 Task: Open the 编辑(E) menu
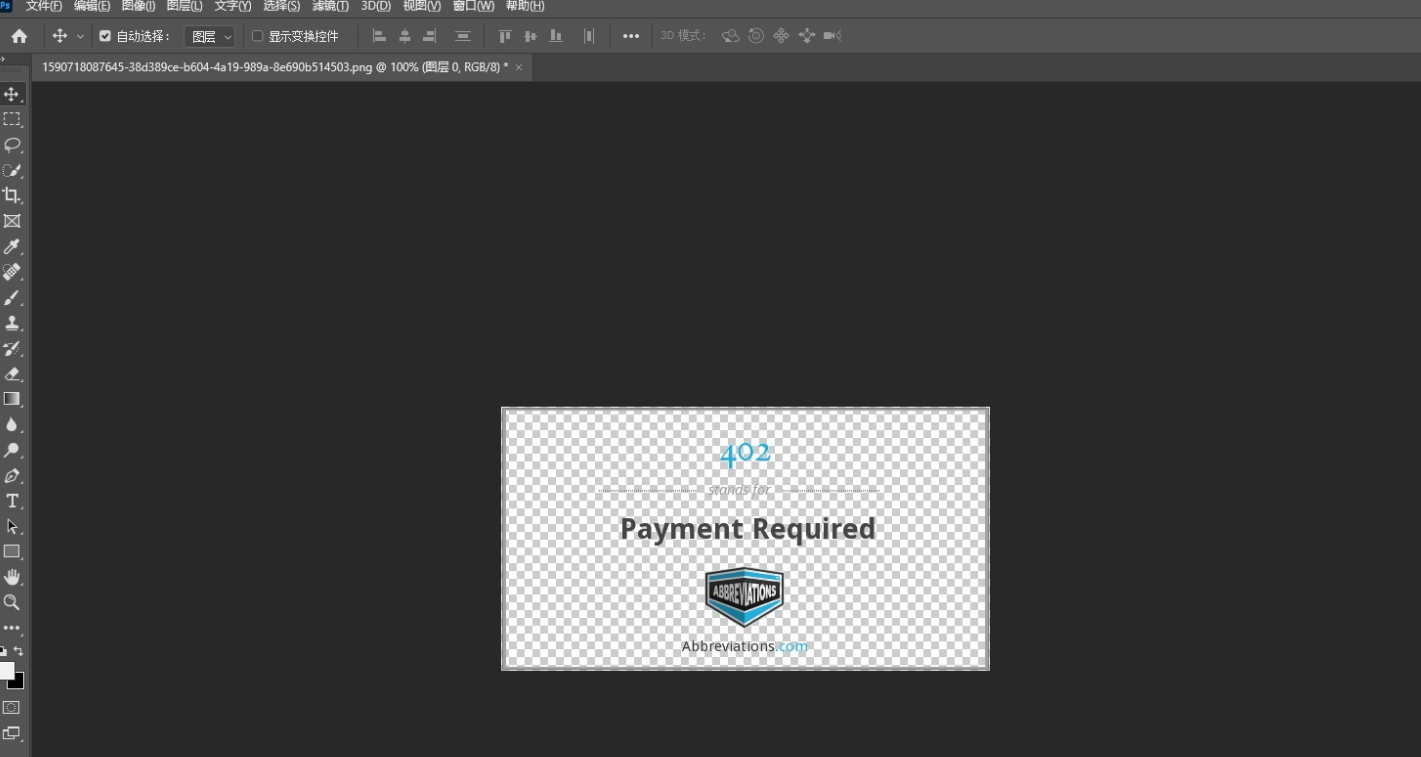[x=92, y=6]
